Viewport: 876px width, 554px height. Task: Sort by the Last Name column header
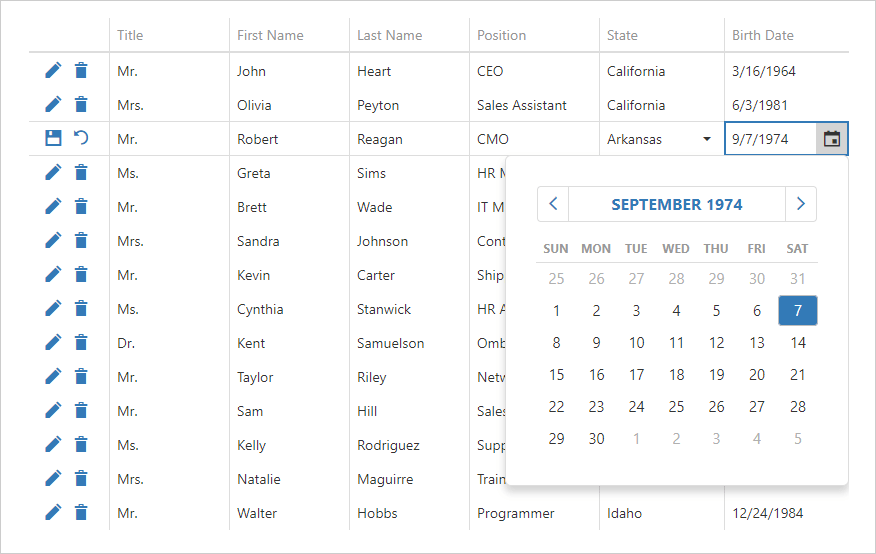(390, 35)
